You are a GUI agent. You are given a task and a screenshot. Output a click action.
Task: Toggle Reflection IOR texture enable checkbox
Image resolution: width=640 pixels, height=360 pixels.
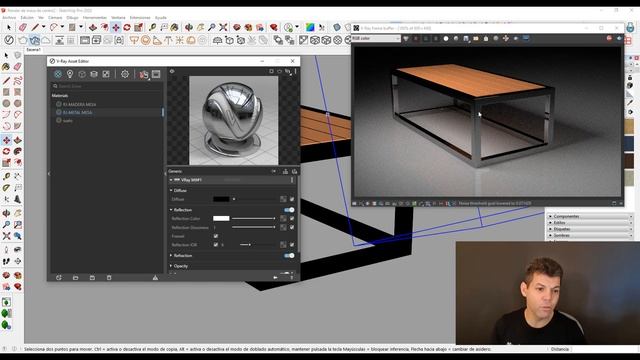[x=292, y=245]
